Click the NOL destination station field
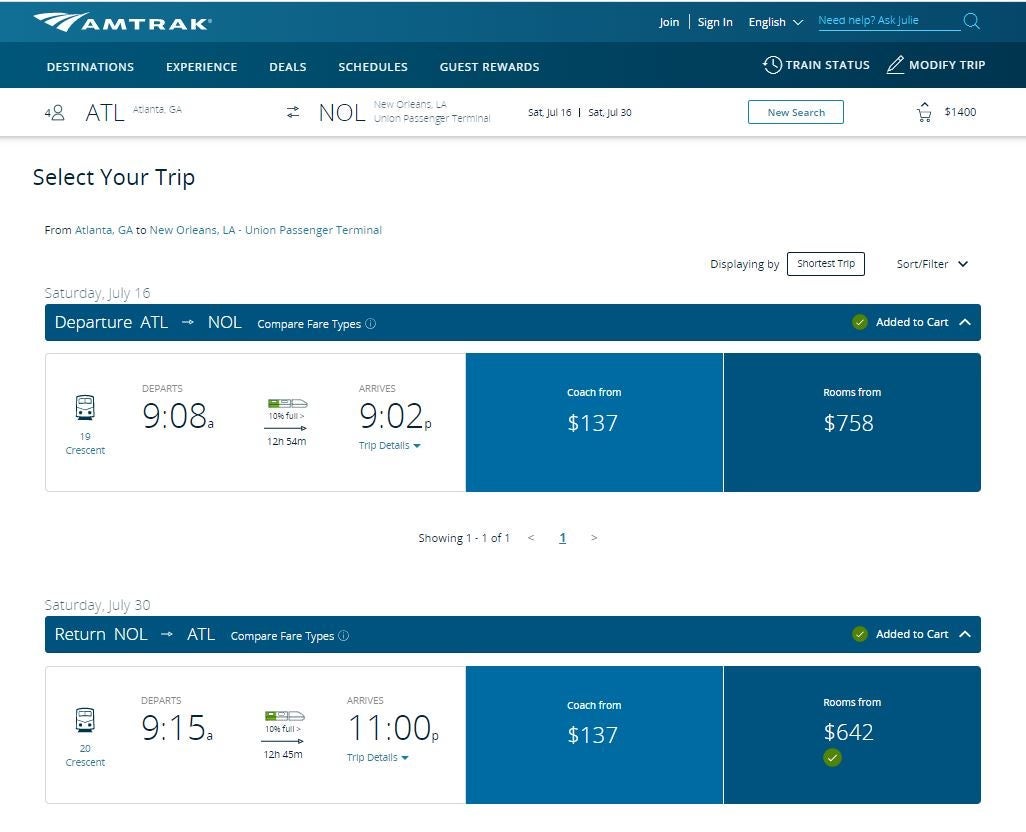Screen dimensions: 1026x832 [404, 113]
